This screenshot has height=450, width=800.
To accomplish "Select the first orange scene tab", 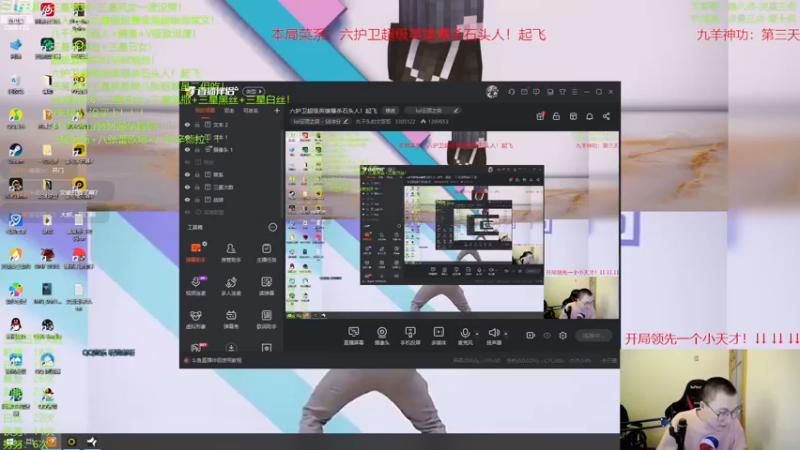I will point(205,110).
